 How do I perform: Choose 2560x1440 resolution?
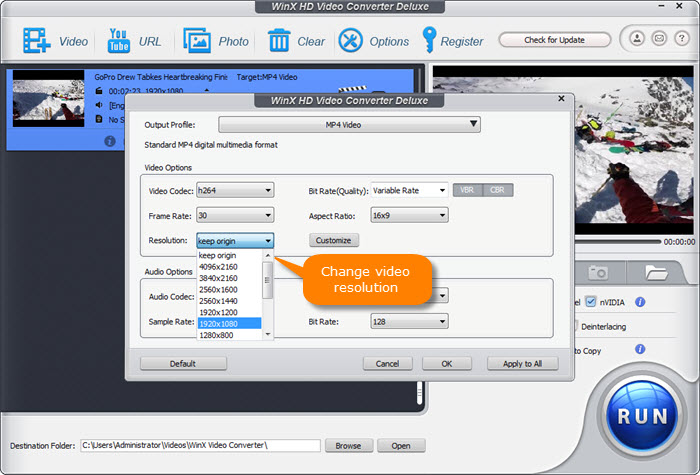point(229,301)
